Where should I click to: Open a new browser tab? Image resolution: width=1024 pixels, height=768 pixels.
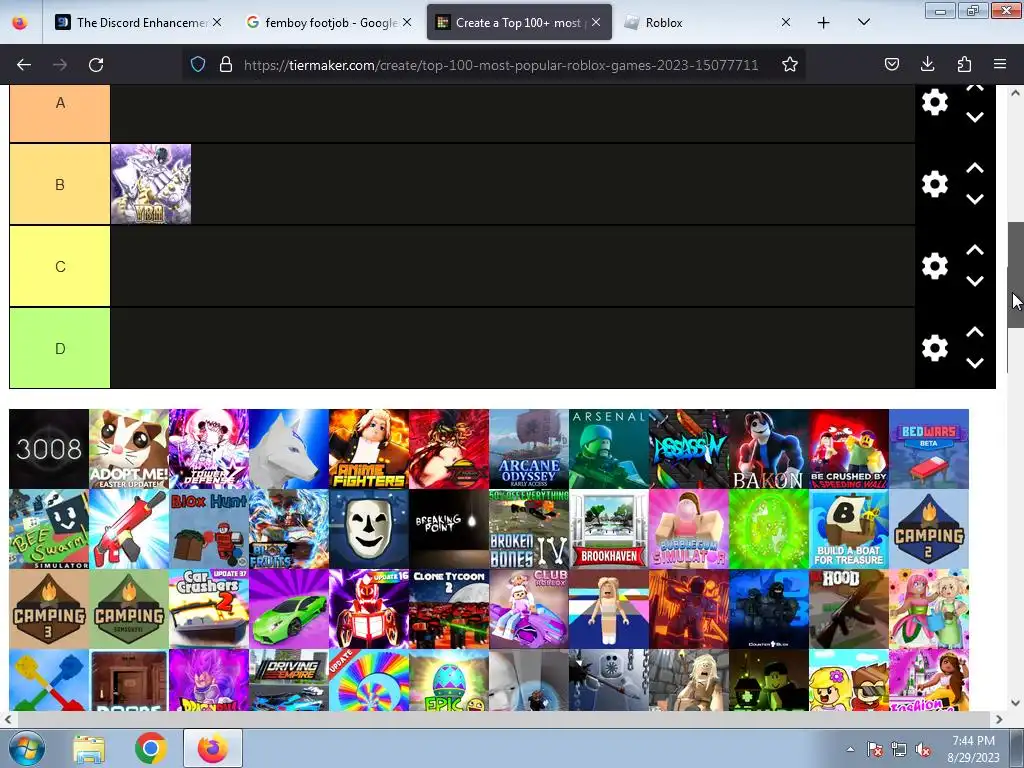click(x=824, y=23)
